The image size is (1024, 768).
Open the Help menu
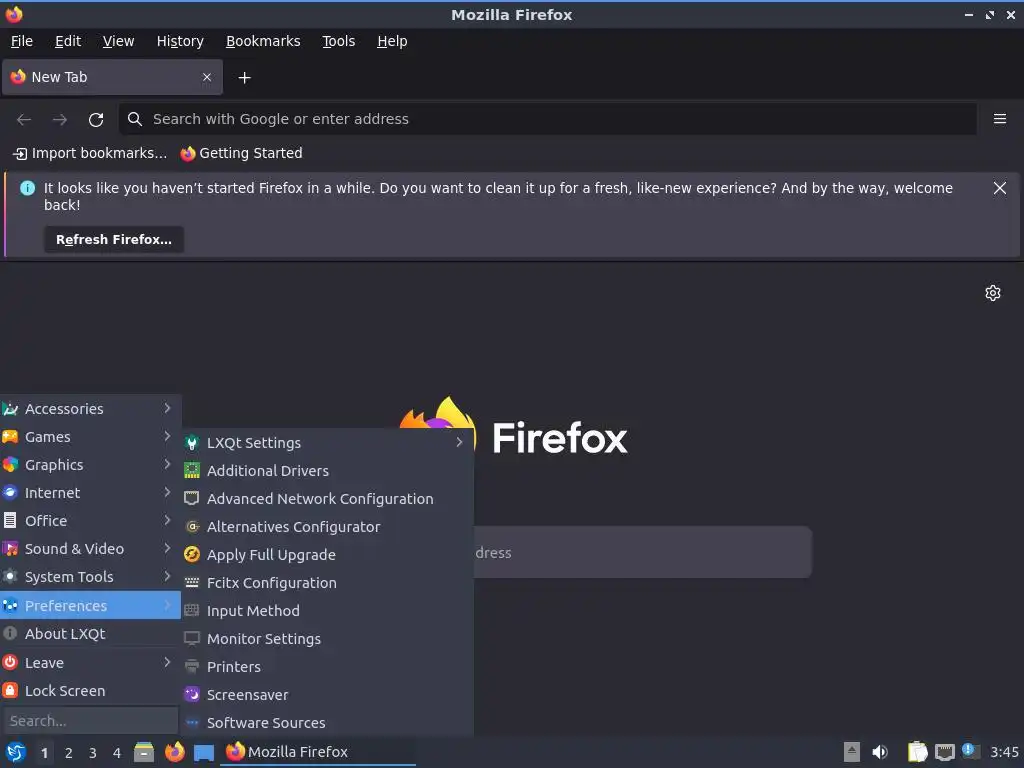click(392, 41)
